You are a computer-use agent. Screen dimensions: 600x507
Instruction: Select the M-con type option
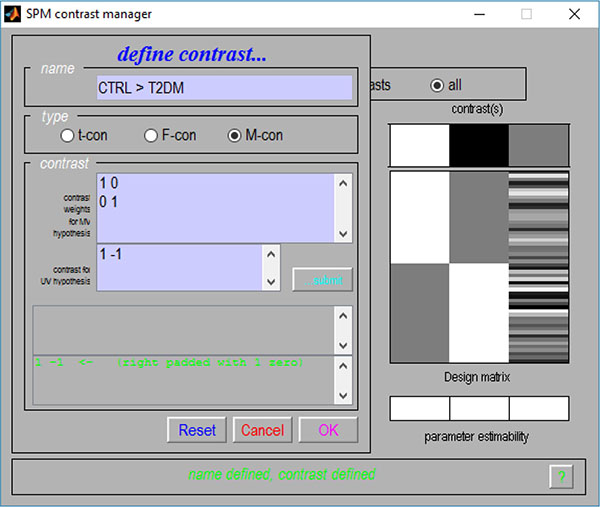pos(234,135)
